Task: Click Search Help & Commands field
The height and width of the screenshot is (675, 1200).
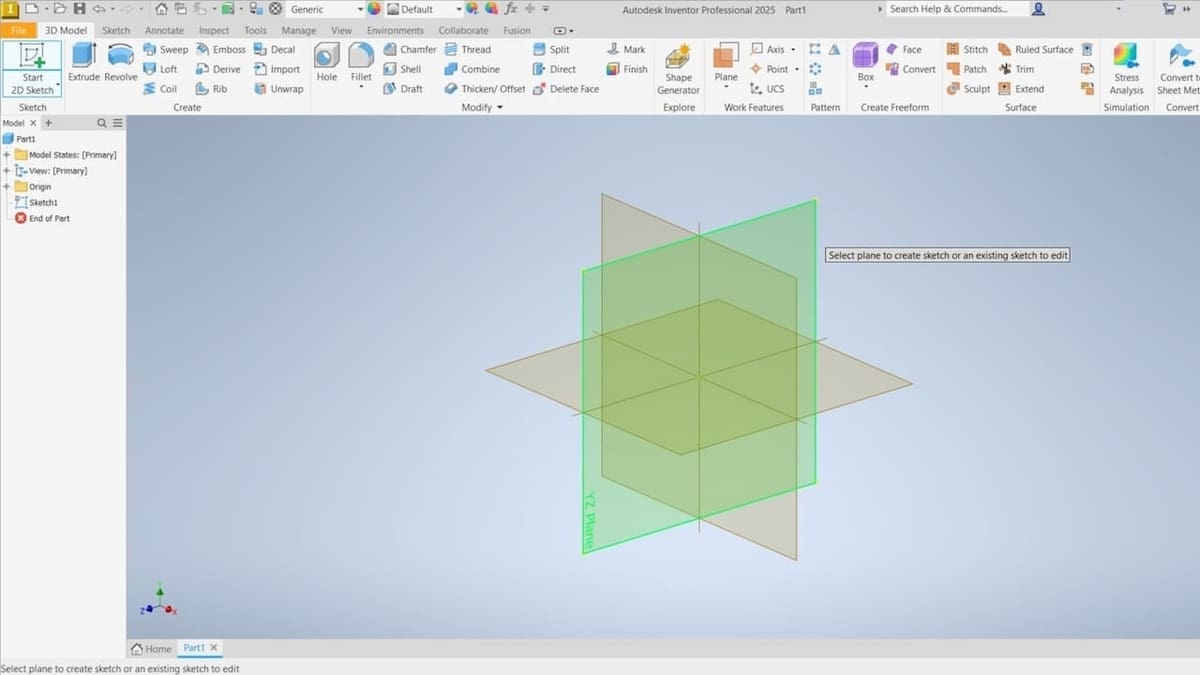Action: click(957, 9)
